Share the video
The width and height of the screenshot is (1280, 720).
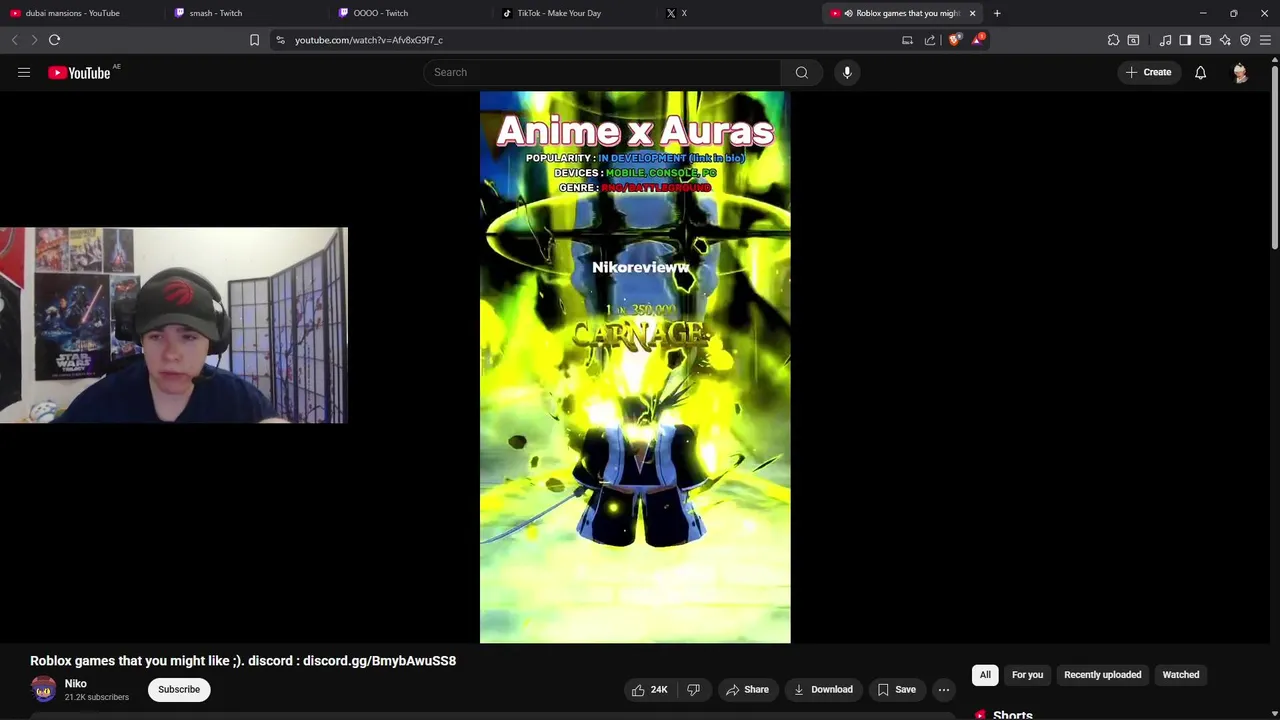click(747, 689)
